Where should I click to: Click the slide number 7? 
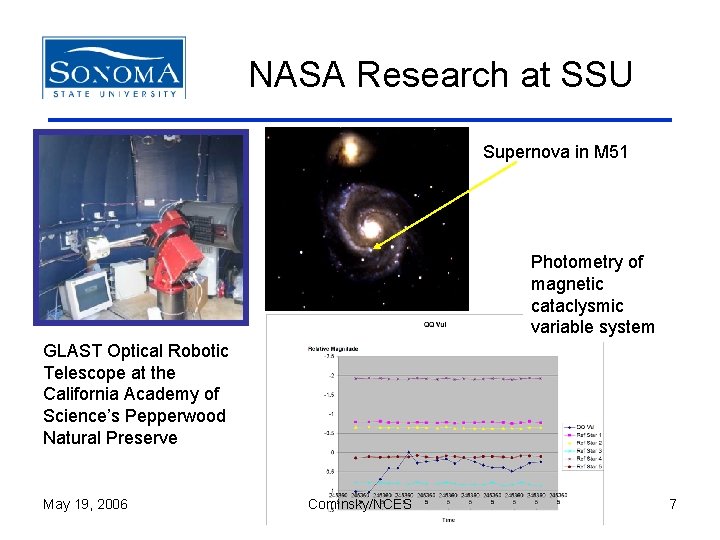[x=673, y=504]
